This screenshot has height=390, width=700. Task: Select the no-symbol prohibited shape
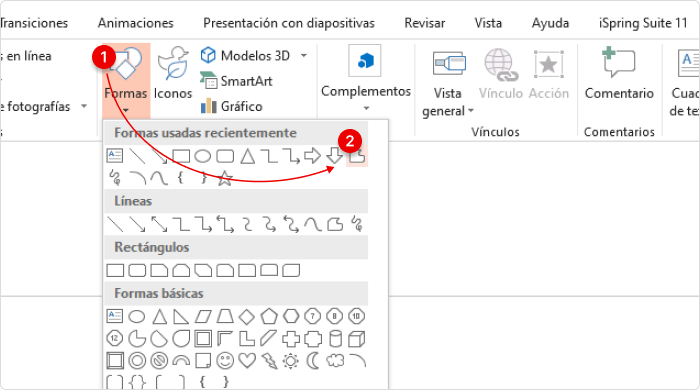pyautogui.click(x=159, y=361)
